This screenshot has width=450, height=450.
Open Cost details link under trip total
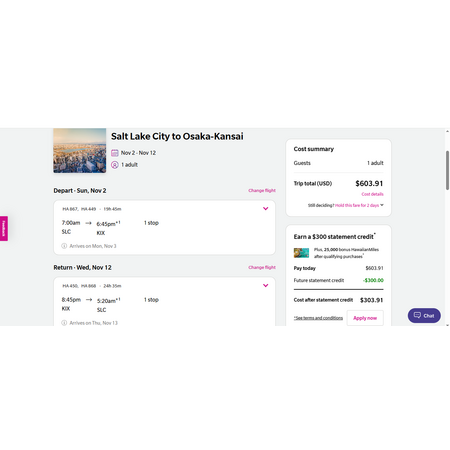pyautogui.click(x=372, y=194)
